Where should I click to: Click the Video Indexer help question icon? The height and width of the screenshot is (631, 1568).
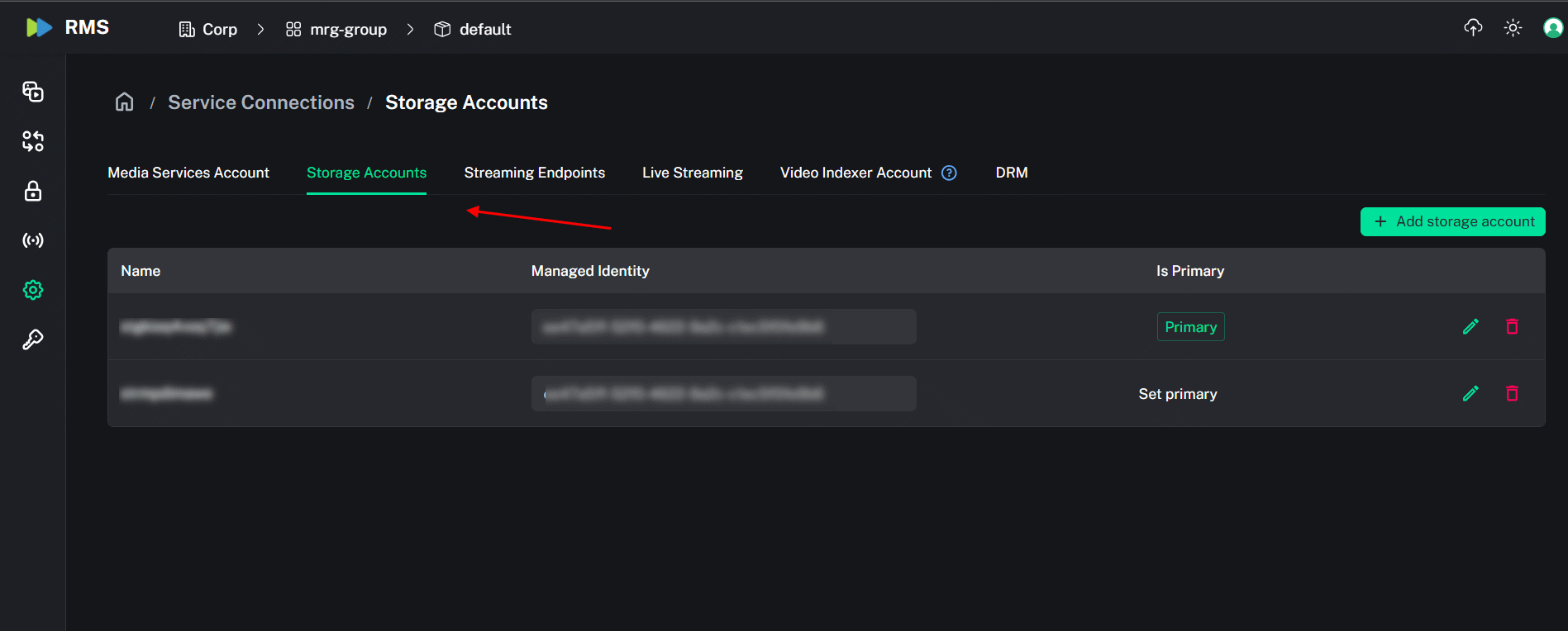click(949, 173)
